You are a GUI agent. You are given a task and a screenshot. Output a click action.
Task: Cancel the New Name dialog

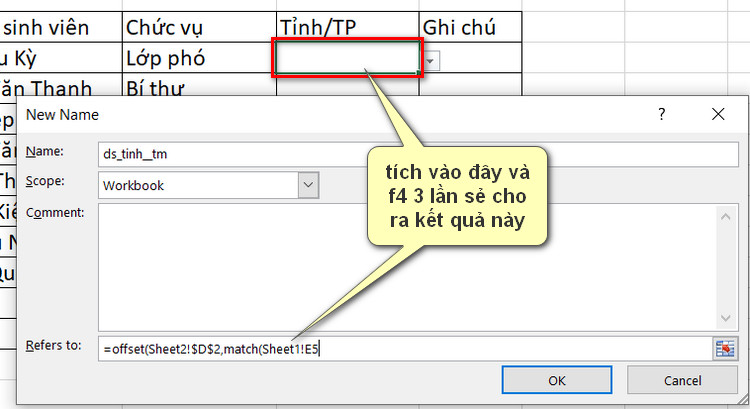point(682,380)
